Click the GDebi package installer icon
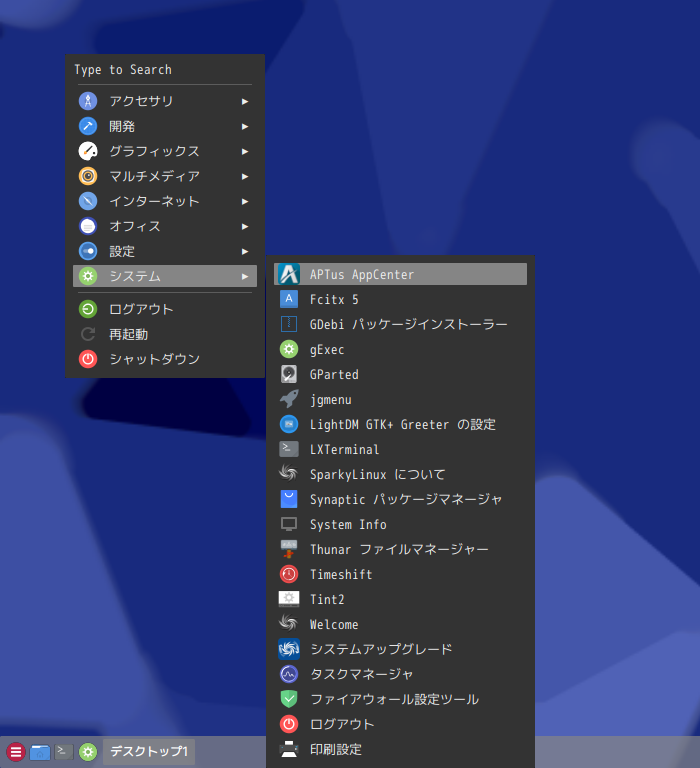 click(x=289, y=324)
